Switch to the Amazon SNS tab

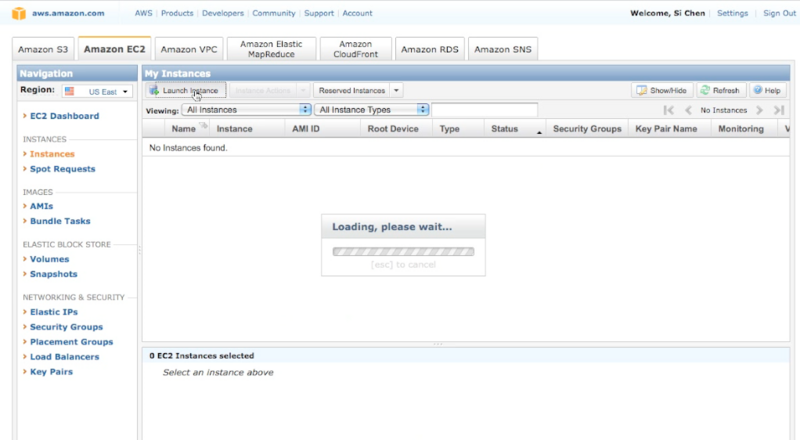pyautogui.click(x=503, y=49)
